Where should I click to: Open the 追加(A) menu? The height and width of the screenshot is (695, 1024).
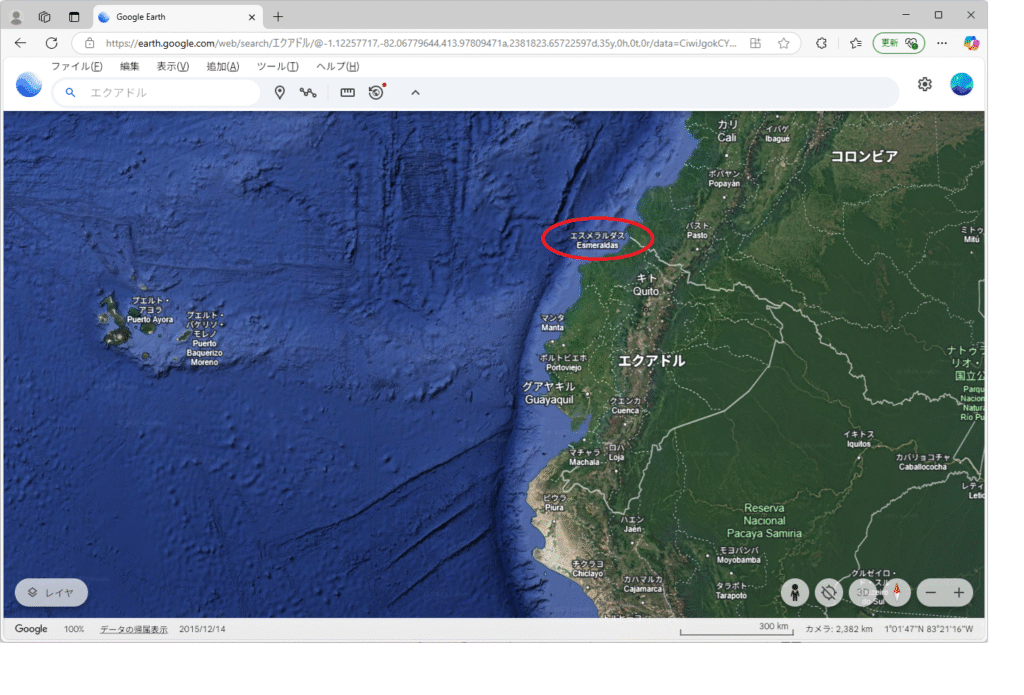coord(223,66)
